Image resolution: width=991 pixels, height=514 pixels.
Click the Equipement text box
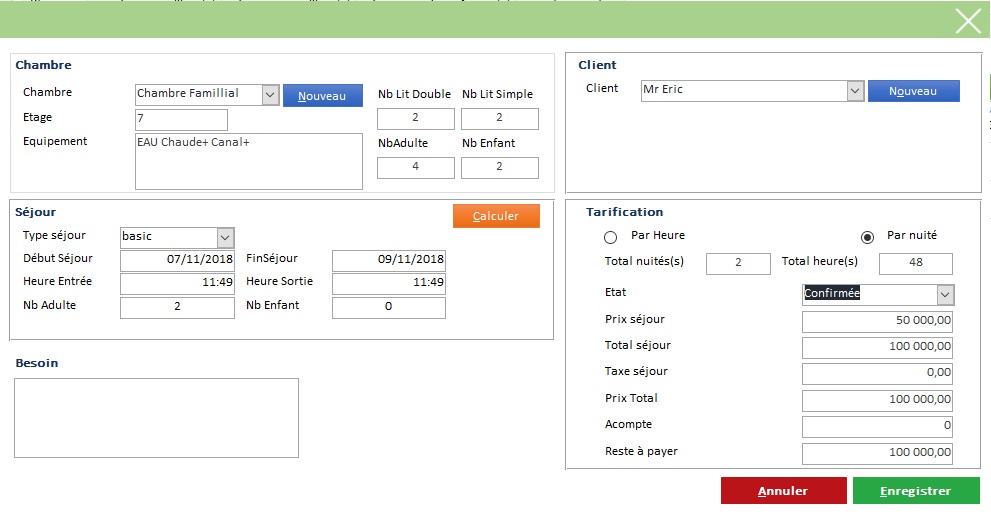[248, 161]
